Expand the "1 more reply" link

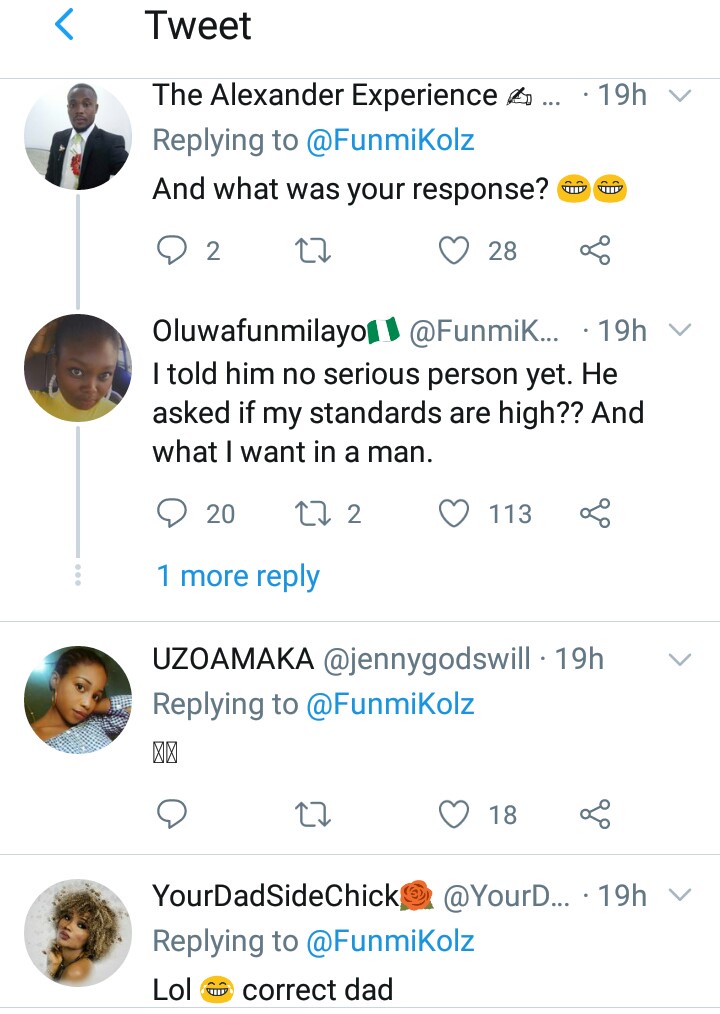pos(238,576)
